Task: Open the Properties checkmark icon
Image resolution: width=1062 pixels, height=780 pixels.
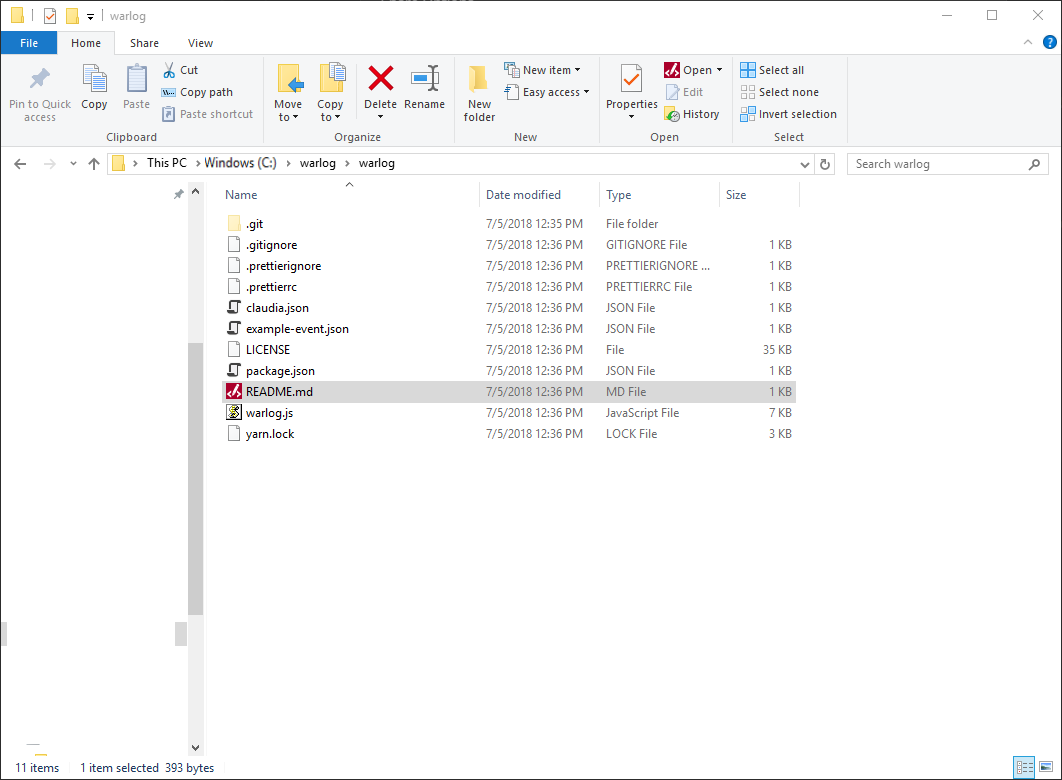Action: [631, 79]
